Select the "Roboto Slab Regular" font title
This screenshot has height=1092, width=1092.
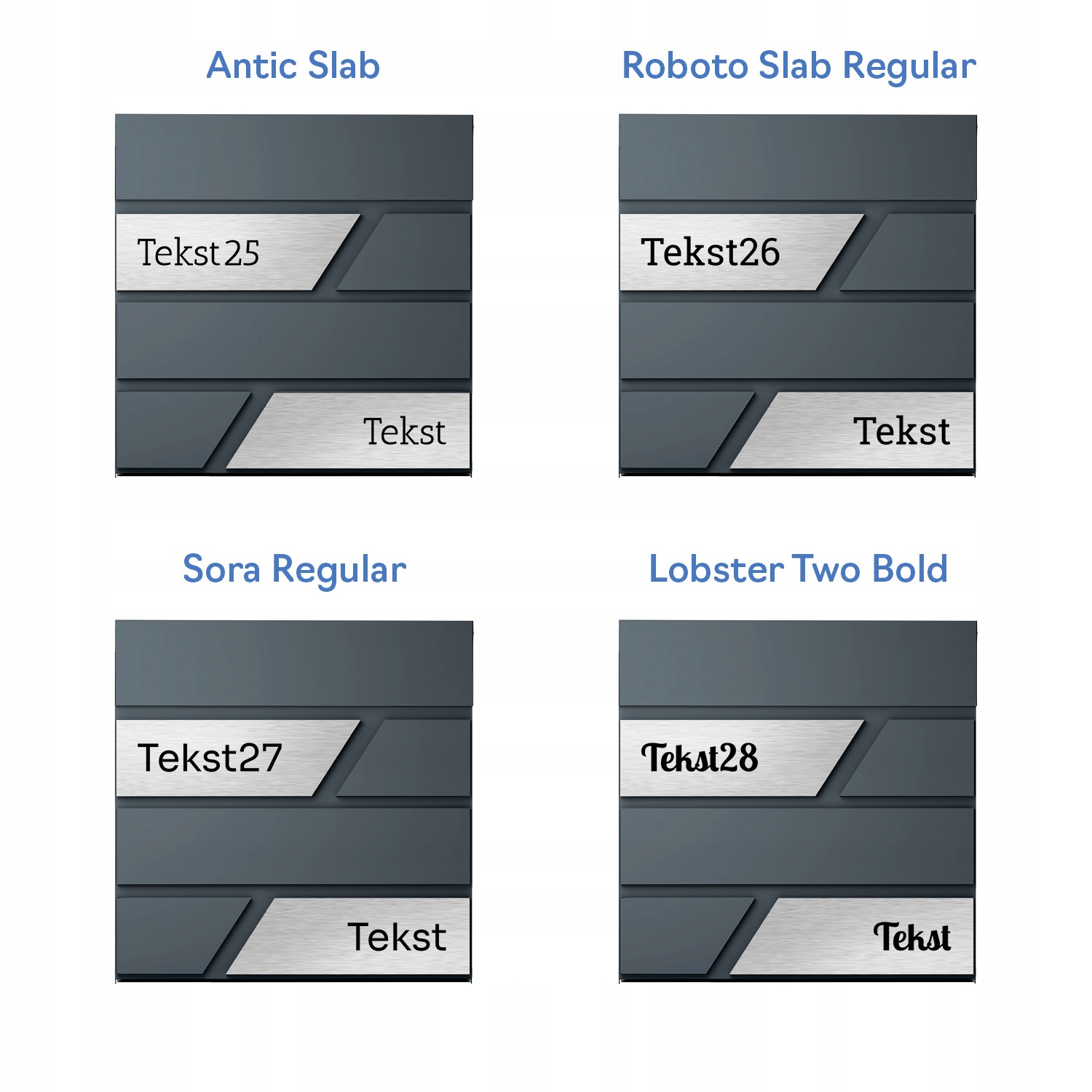pos(799,66)
